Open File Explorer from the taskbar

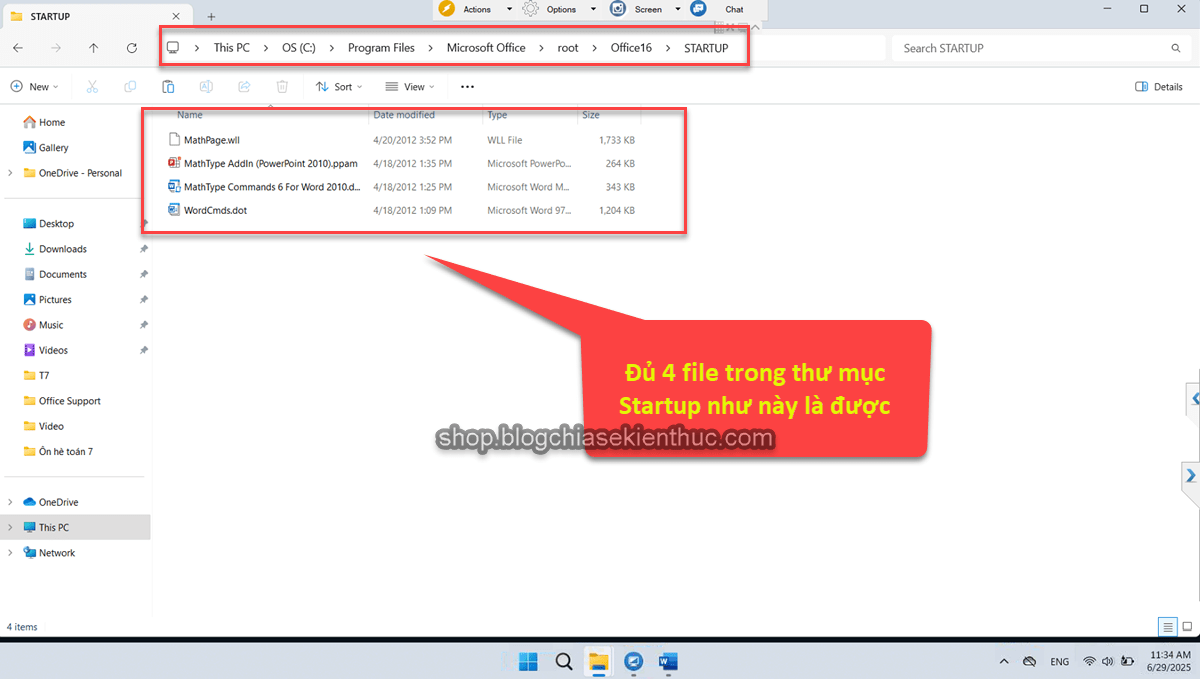click(x=598, y=661)
